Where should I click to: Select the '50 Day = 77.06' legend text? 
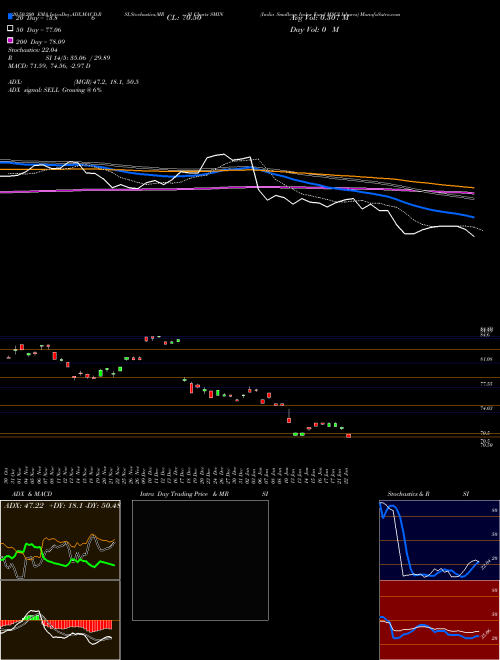[38, 30]
